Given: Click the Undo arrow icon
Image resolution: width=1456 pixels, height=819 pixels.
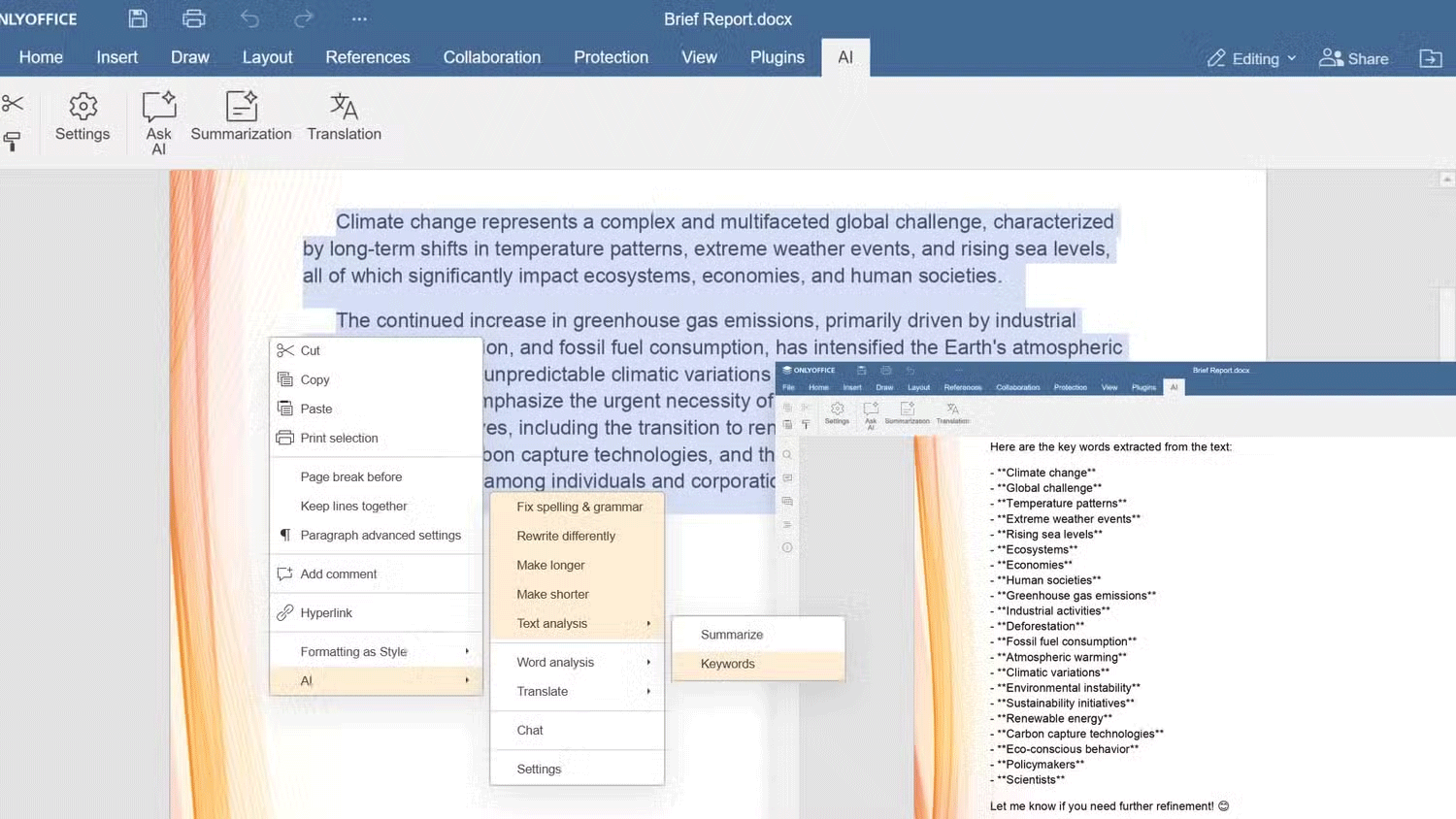Looking at the screenshot, I should (249, 18).
